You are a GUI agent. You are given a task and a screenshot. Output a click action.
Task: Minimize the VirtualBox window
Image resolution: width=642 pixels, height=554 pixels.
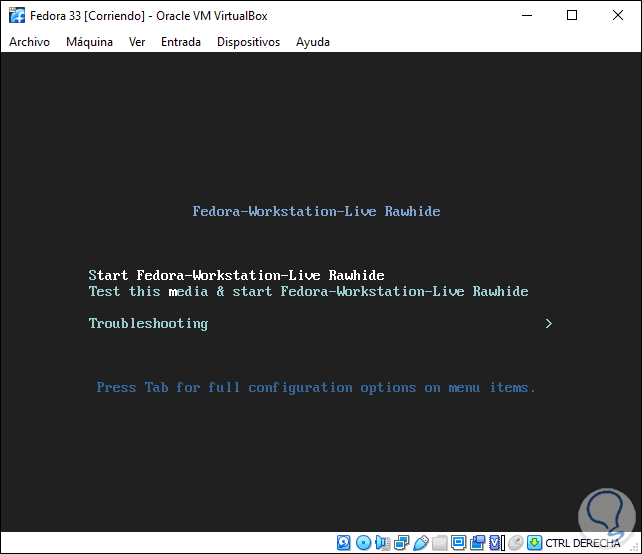[527, 16]
